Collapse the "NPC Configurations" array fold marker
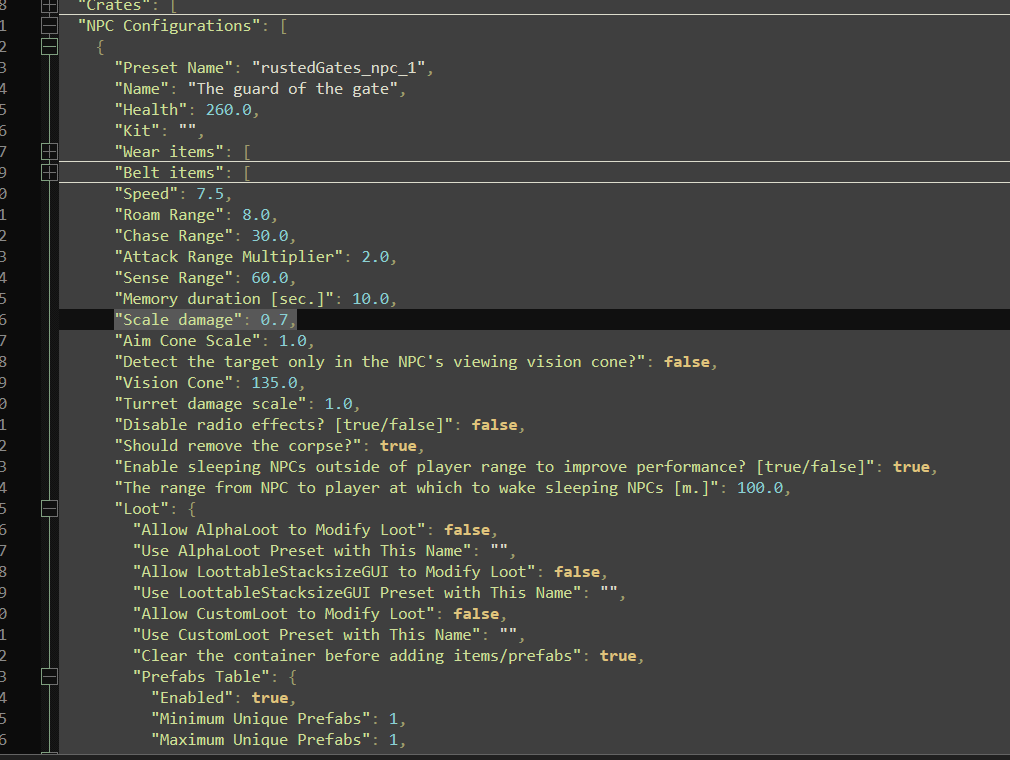Viewport: 1010px width, 760px height. pyautogui.click(x=48, y=26)
